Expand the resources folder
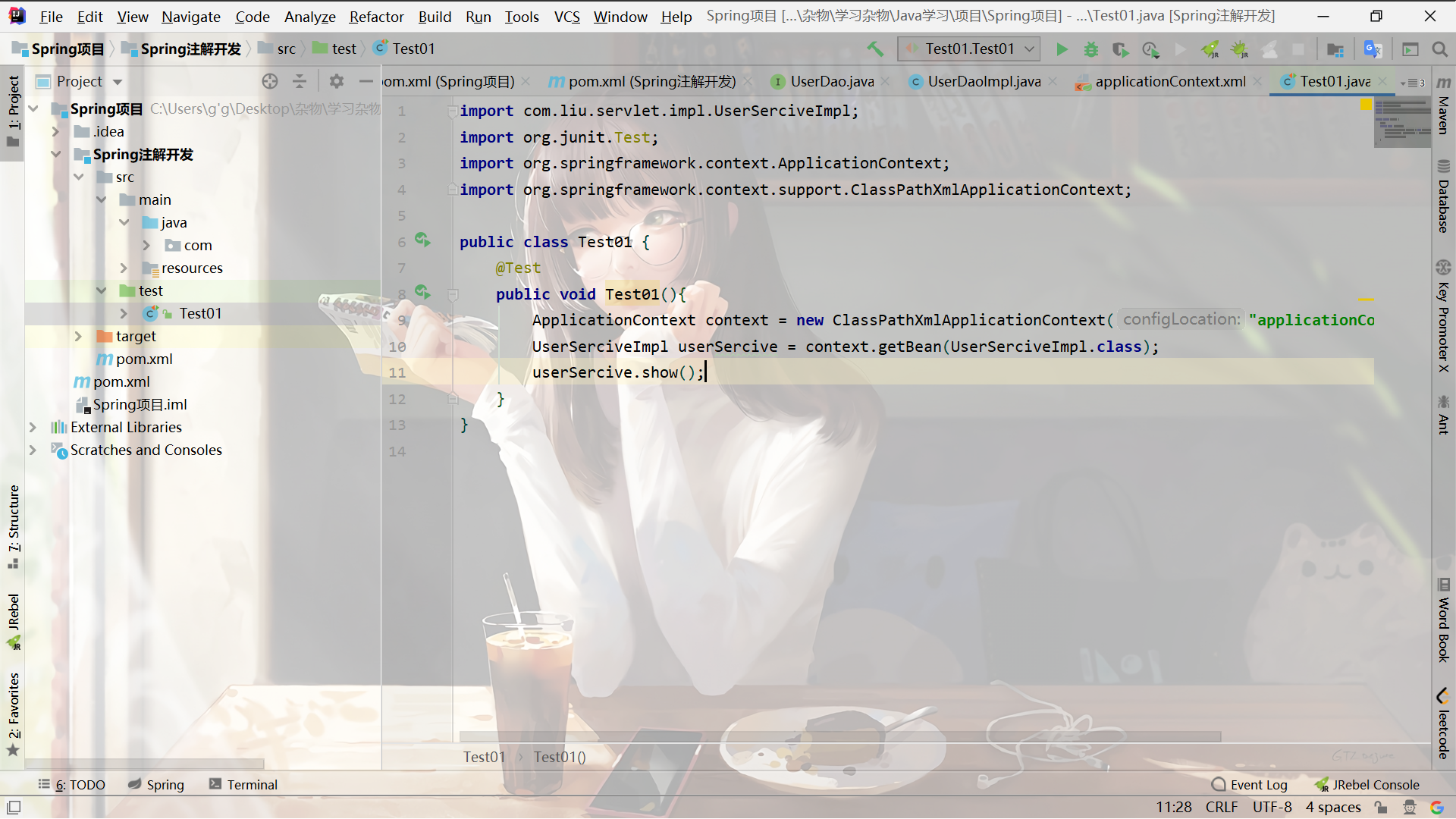Image resolution: width=1456 pixels, height=819 pixels. (124, 268)
